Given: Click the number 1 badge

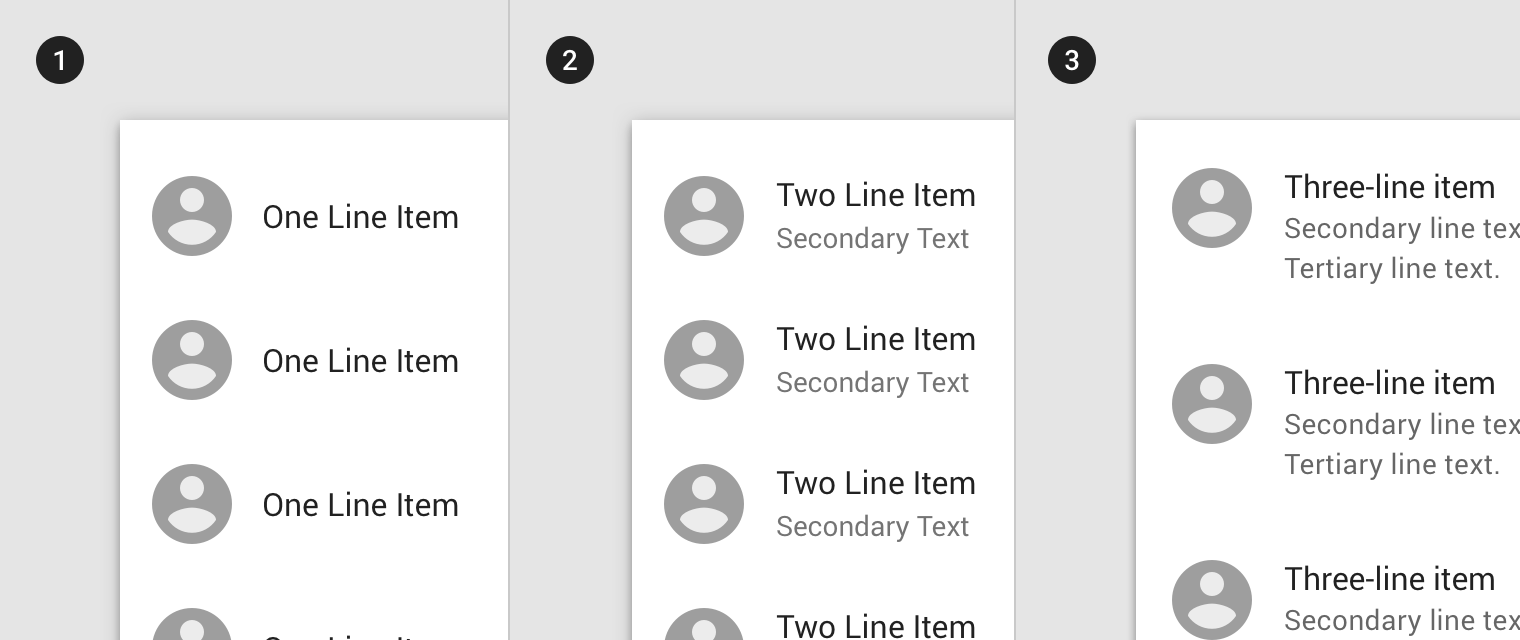Looking at the screenshot, I should click(x=60, y=61).
